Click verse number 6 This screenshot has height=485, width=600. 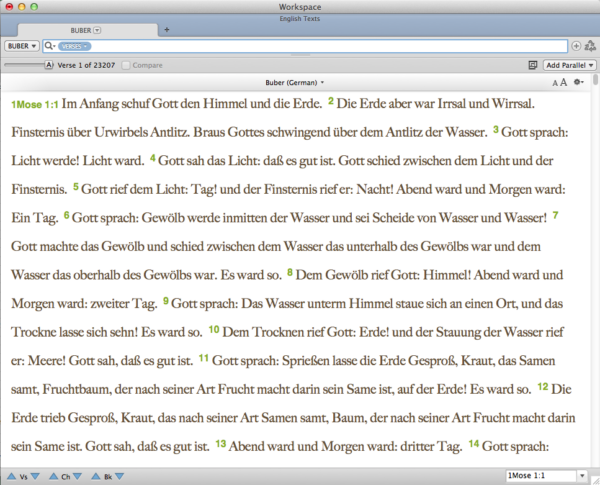tap(67, 215)
